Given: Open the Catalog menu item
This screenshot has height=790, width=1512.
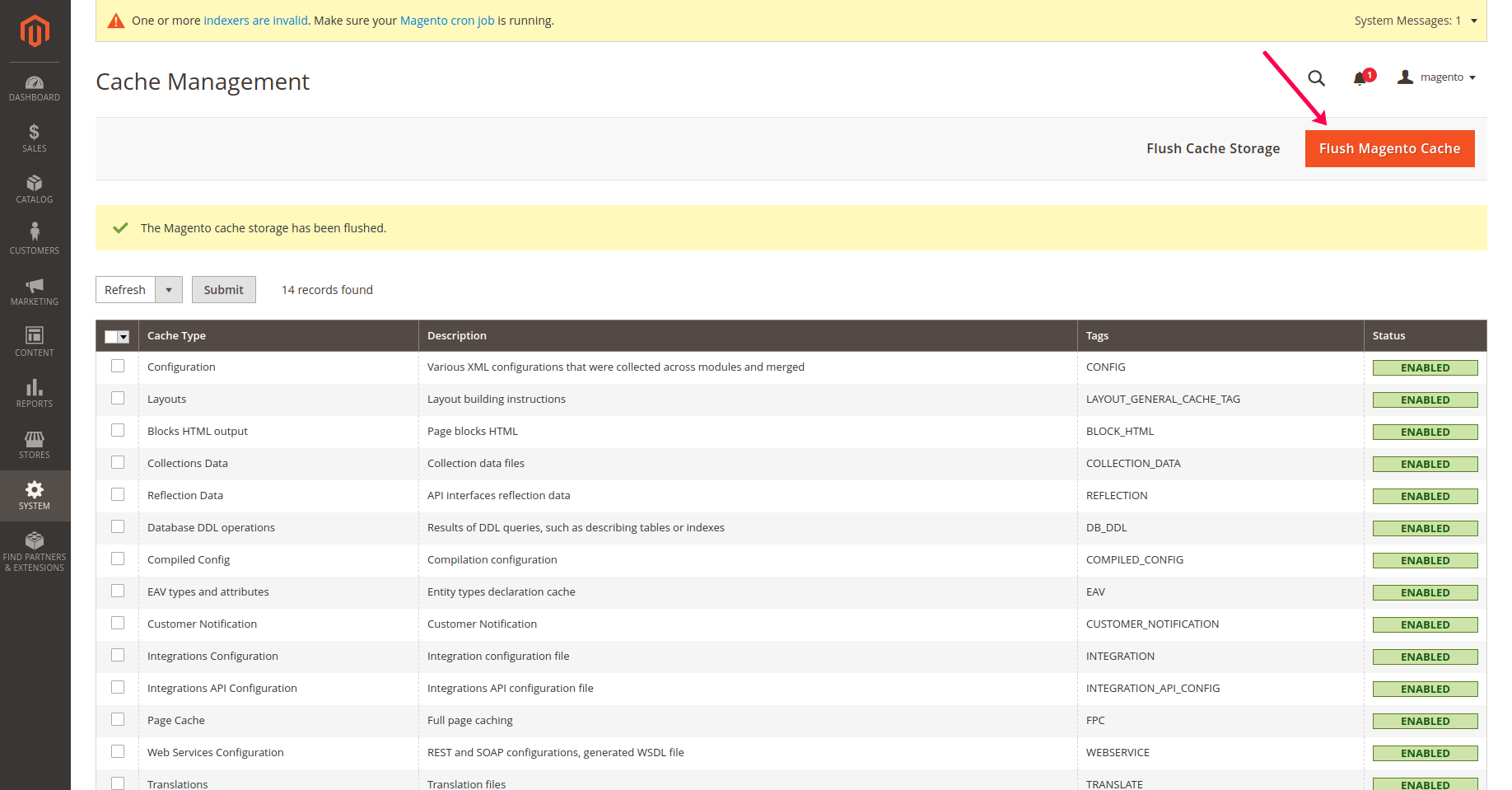Looking at the screenshot, I should 35,189.
